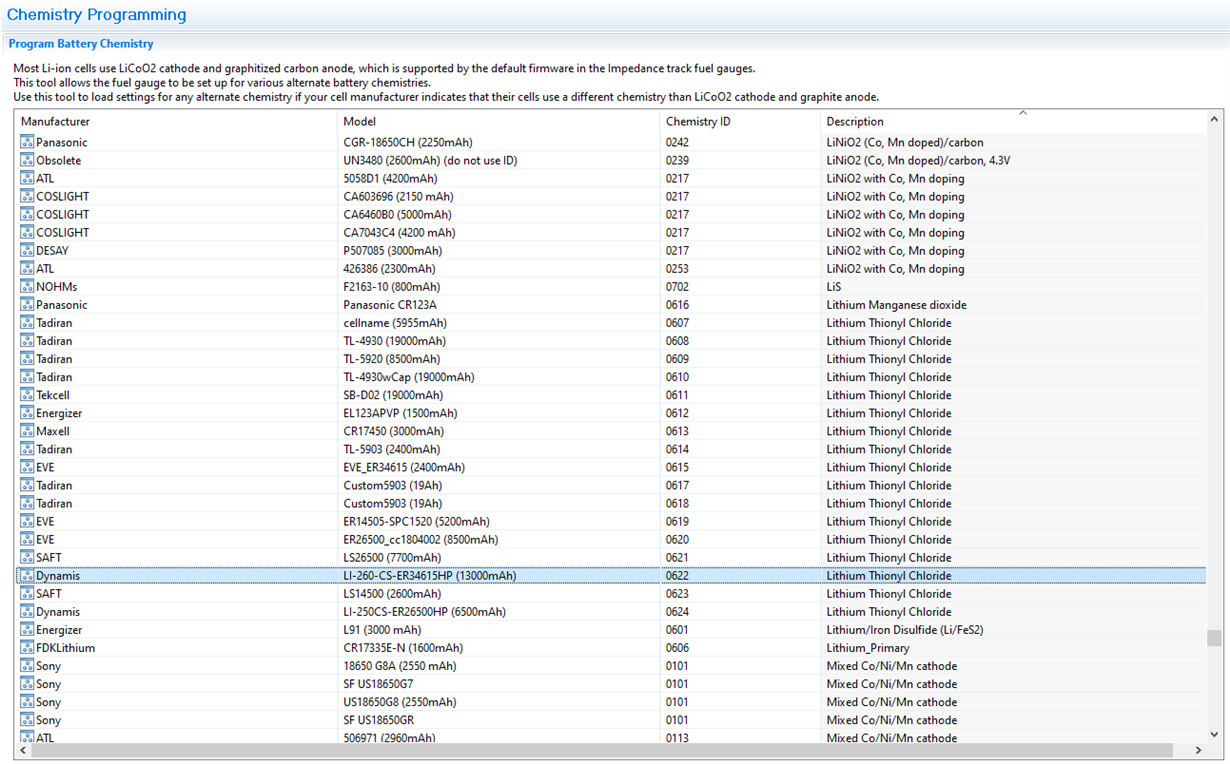This screenshot has width=1230, height=764.
Task: Select the CR17335E-N (1600mAh) model cell
Action: (402, 648)
